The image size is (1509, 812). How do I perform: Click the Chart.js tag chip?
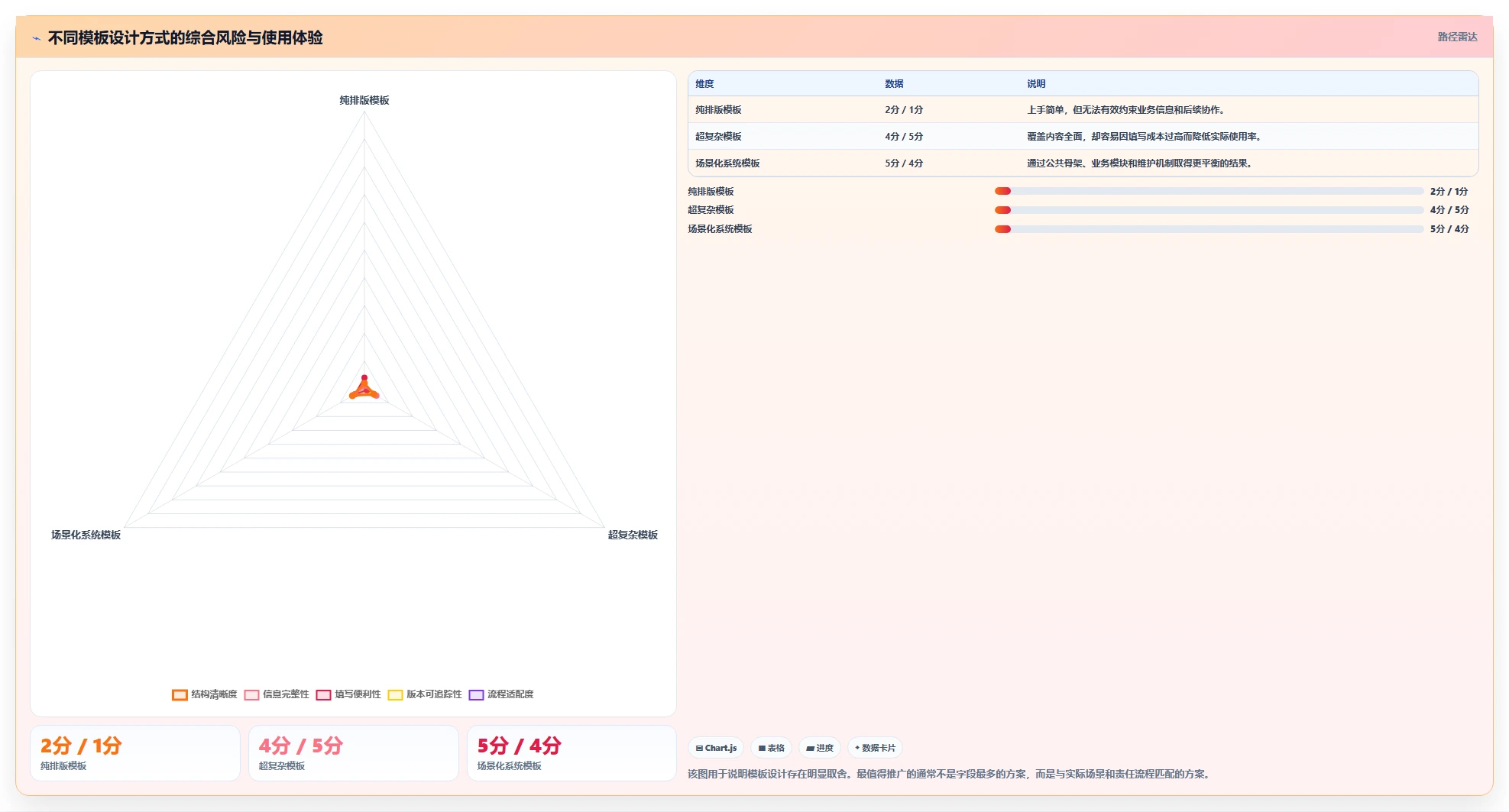point(716,748)
